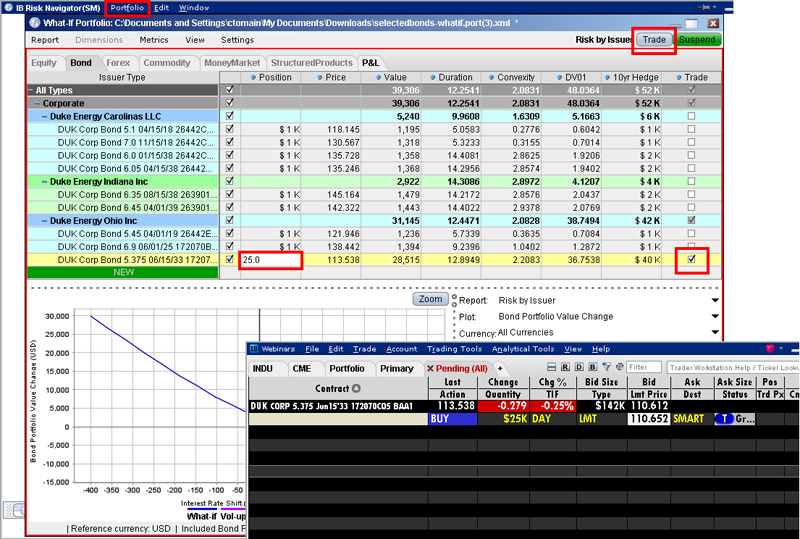
Task: Click the info icon next to Contract header
Action: point(357,388)
